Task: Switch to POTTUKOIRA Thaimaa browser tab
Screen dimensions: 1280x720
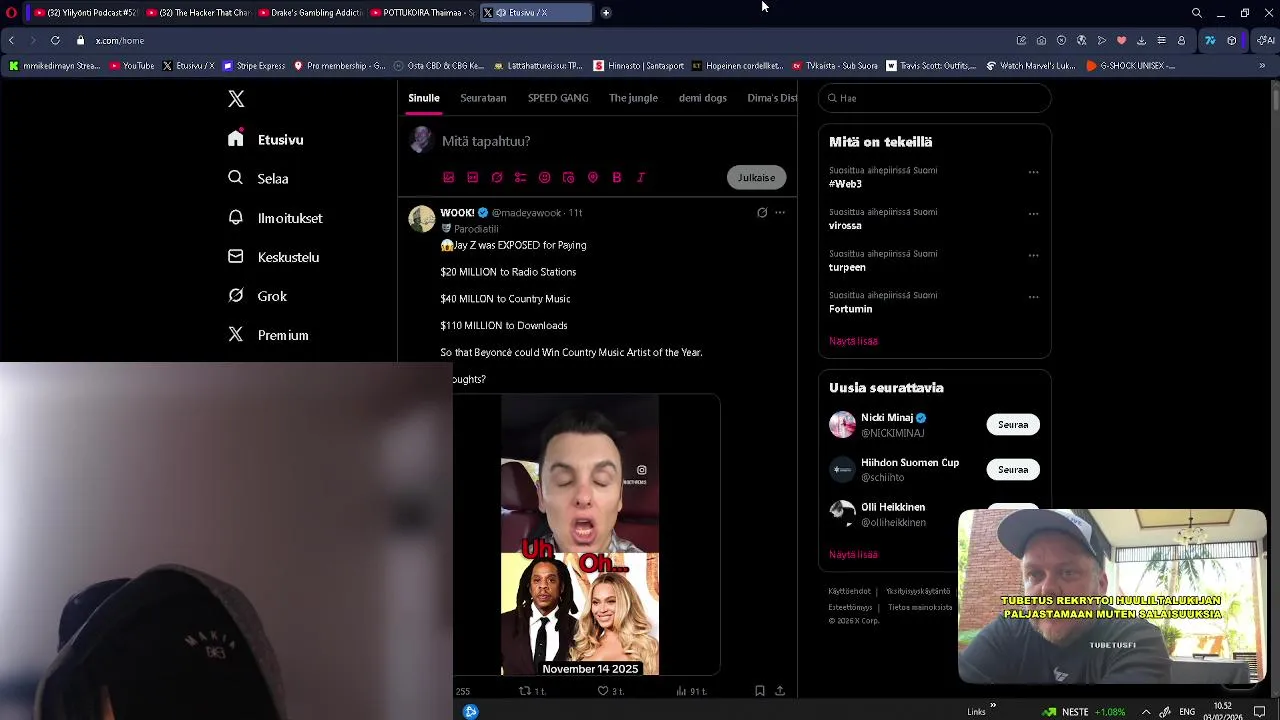Action: (420, 13)
